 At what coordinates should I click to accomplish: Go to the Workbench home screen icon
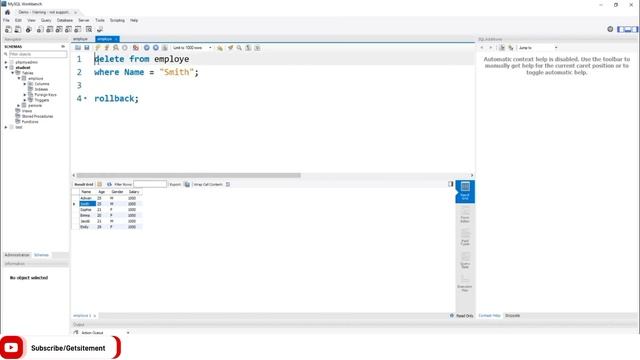tap(7, 12)
